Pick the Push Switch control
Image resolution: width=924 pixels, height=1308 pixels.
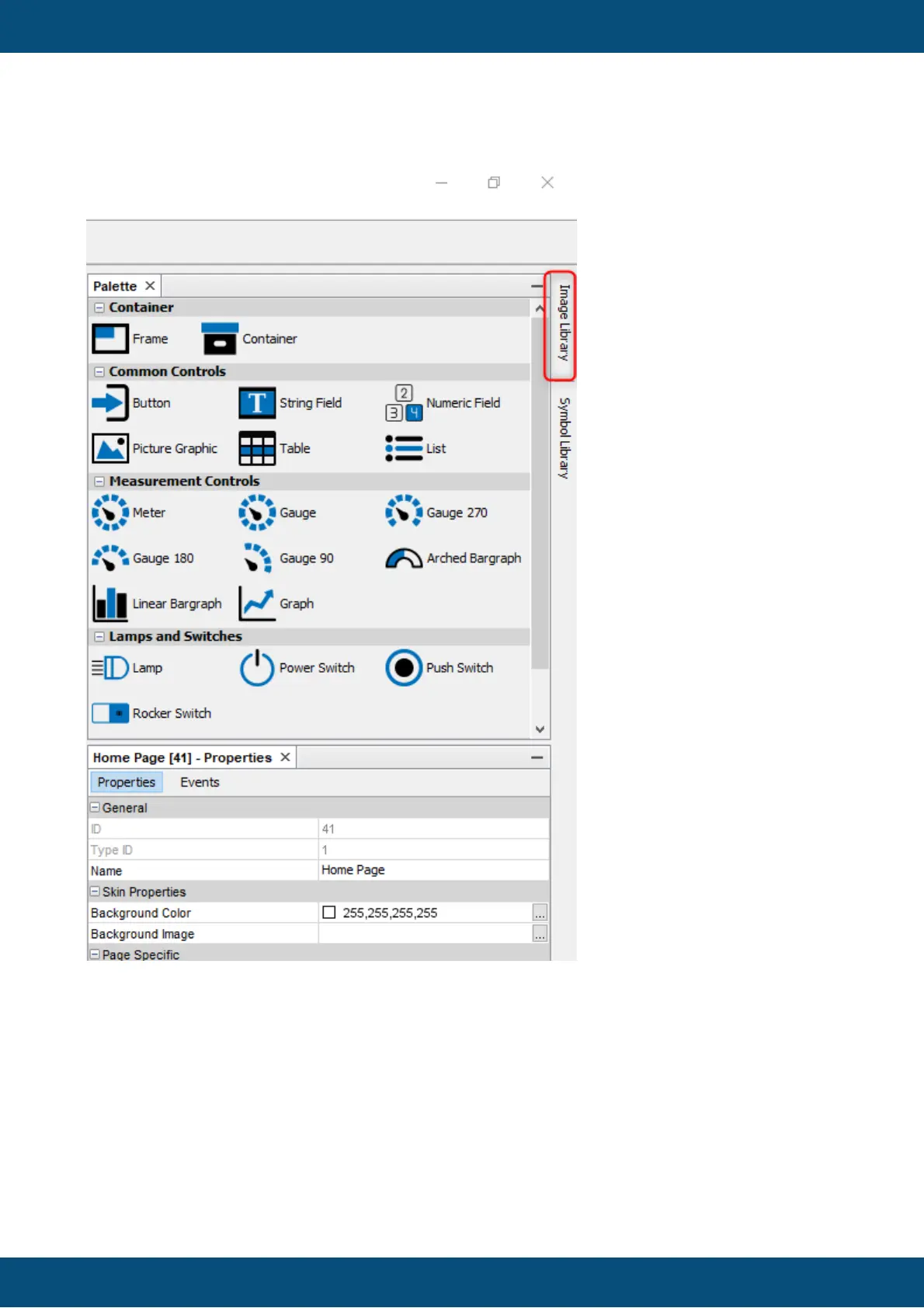coord(439,668)
